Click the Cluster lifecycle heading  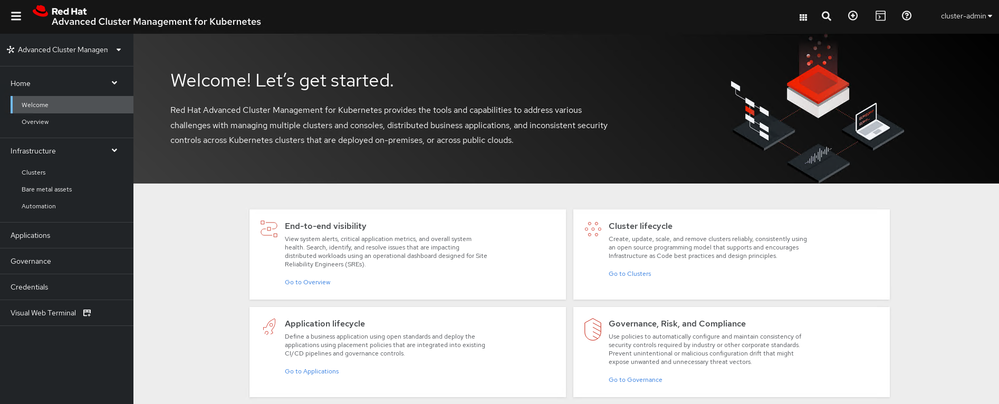pos(640,226)
